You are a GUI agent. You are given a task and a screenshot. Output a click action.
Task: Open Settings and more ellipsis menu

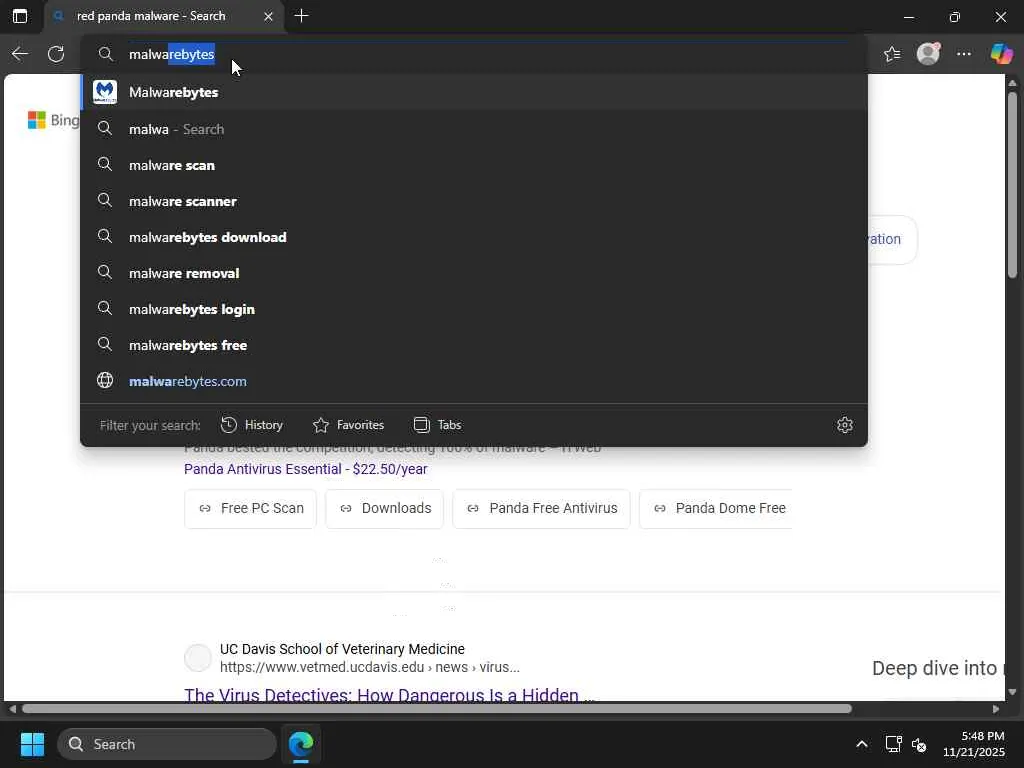pos(964,54)
